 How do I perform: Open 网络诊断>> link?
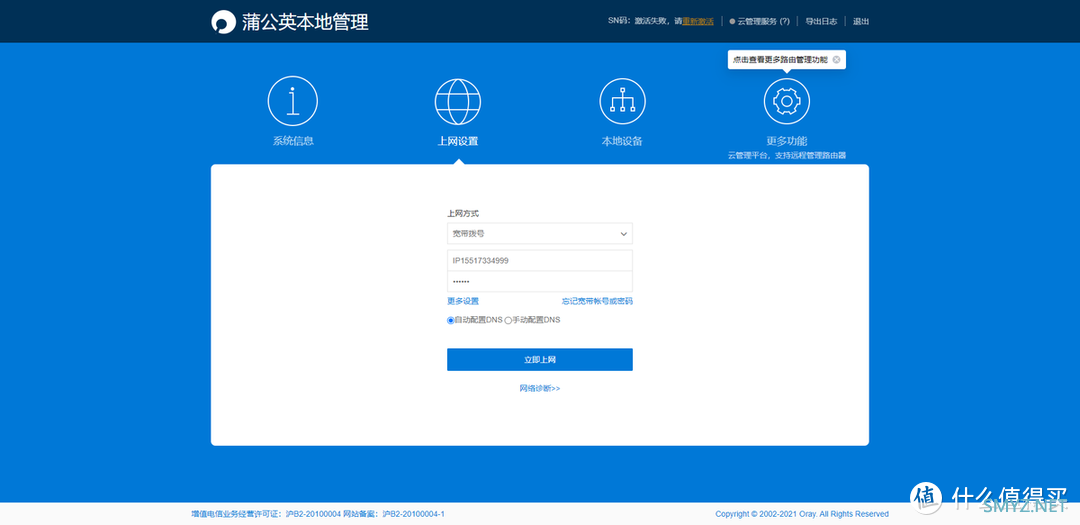click(x=540, y=389)
